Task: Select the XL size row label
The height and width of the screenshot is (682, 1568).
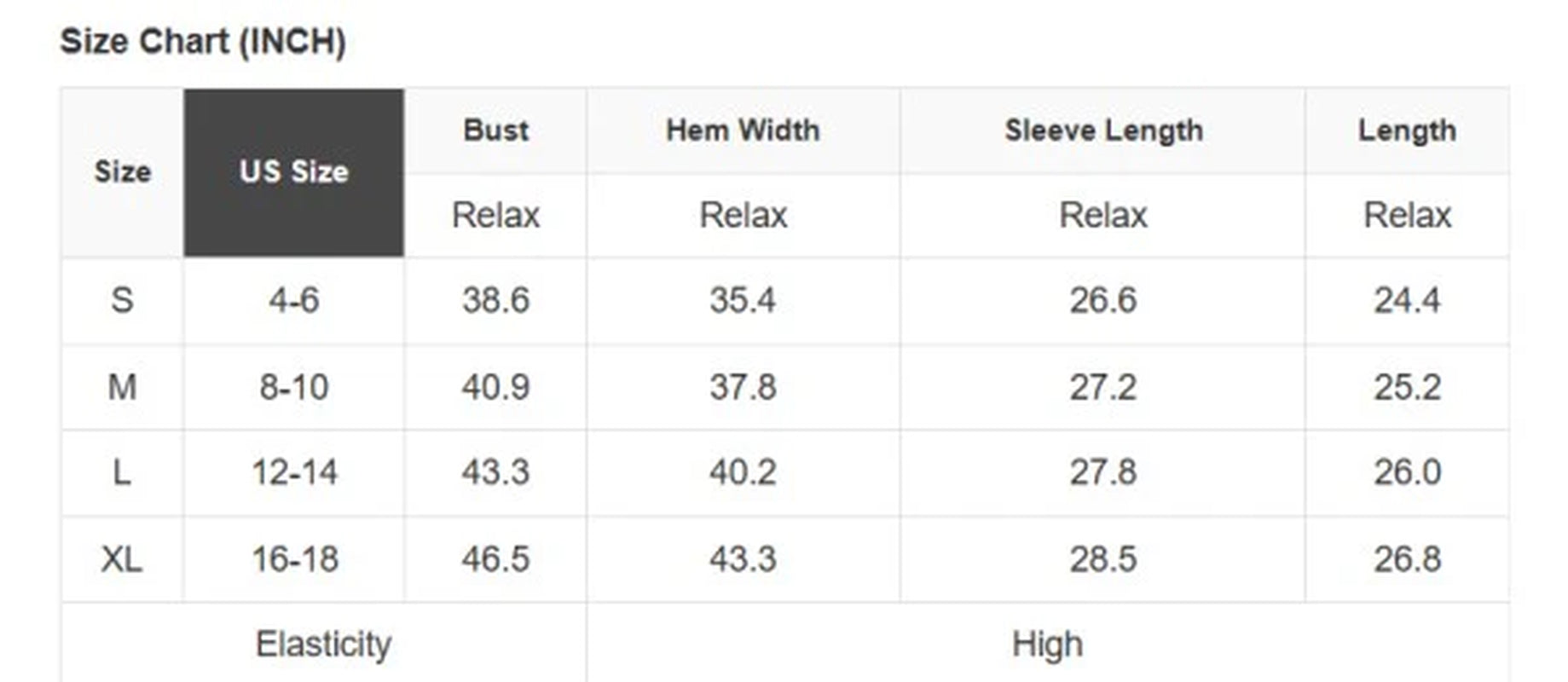Action: [122, 559]
